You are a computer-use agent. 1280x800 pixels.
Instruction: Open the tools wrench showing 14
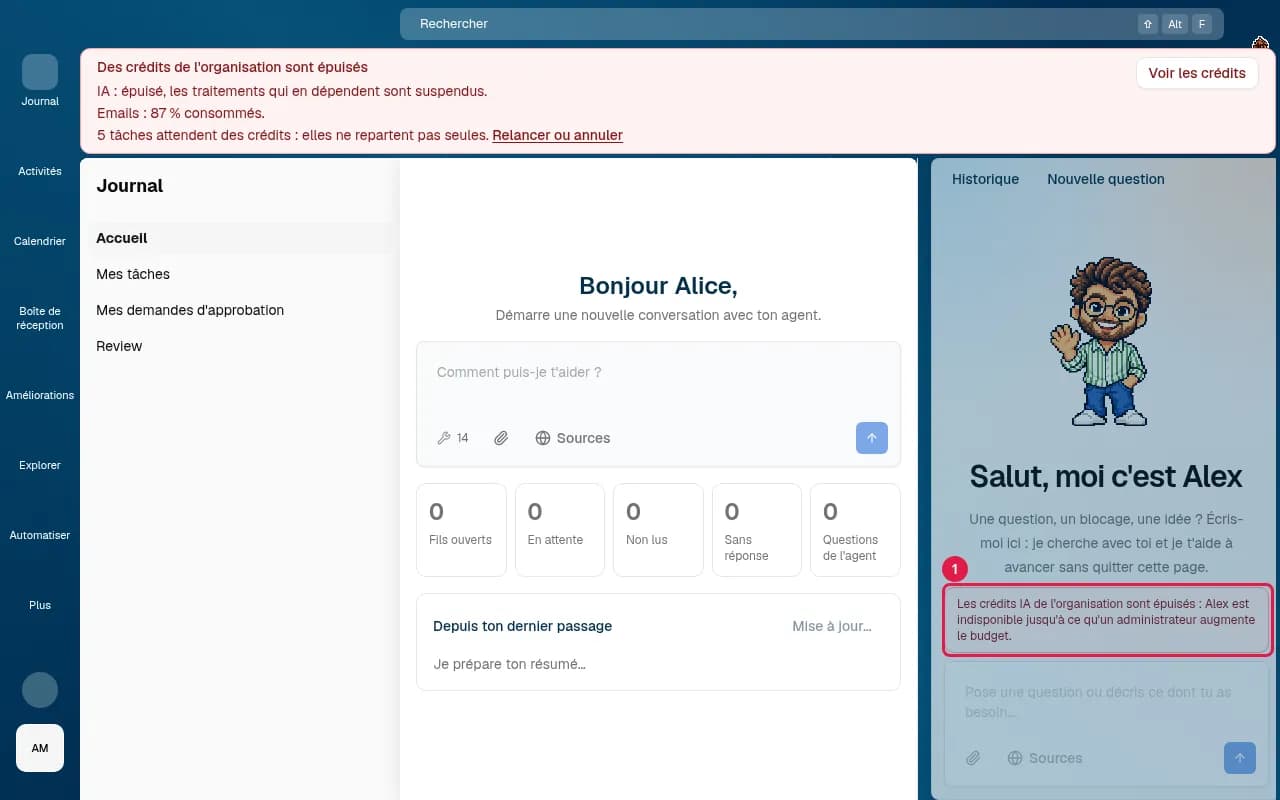coord(453,438)
